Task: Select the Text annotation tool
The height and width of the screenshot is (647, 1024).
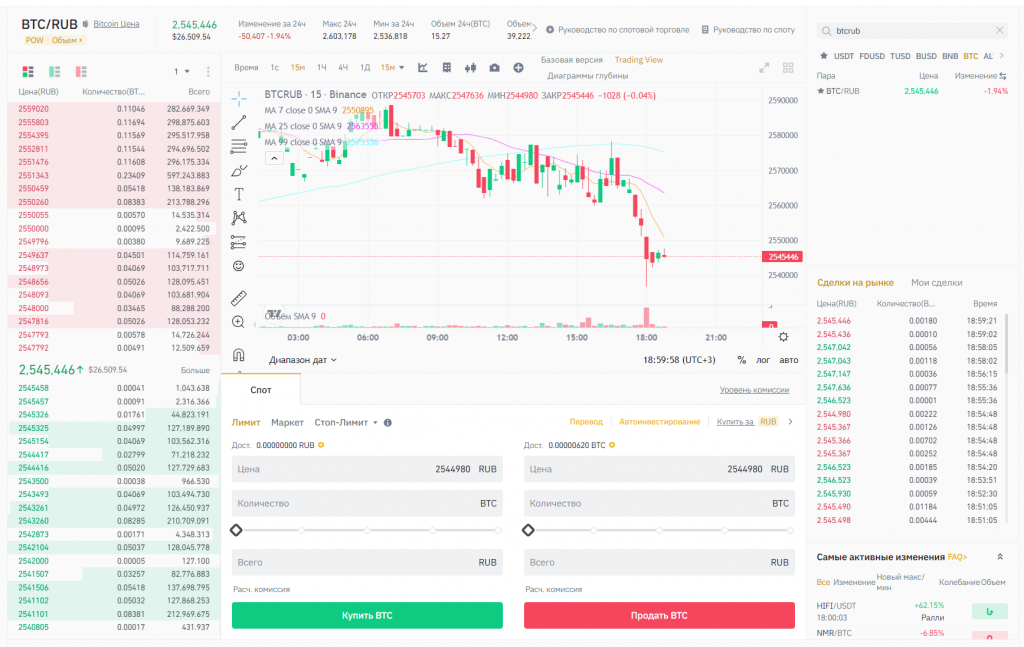Action: tap(239, 194)
